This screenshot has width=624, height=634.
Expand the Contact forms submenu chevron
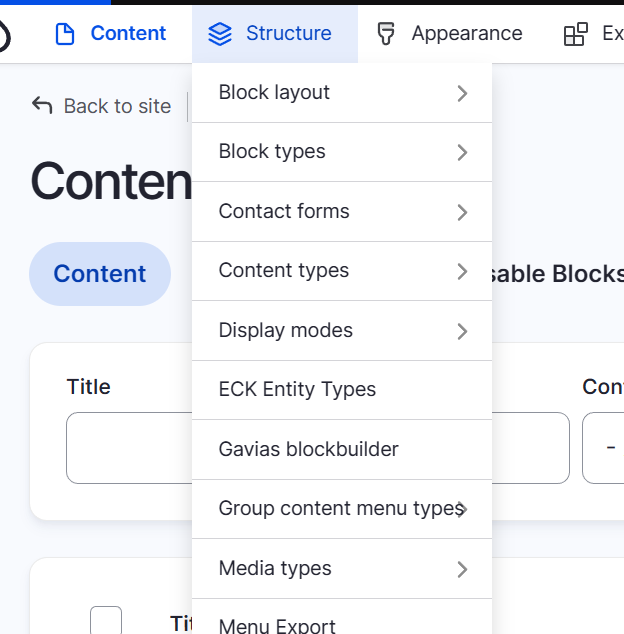(x=462, y=212)
